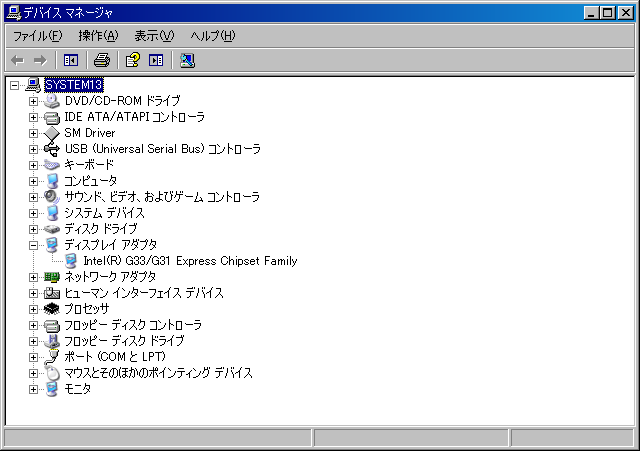640x451 pixels.
Task: Click the title bar system menu icon
Action: click(14, 13)
